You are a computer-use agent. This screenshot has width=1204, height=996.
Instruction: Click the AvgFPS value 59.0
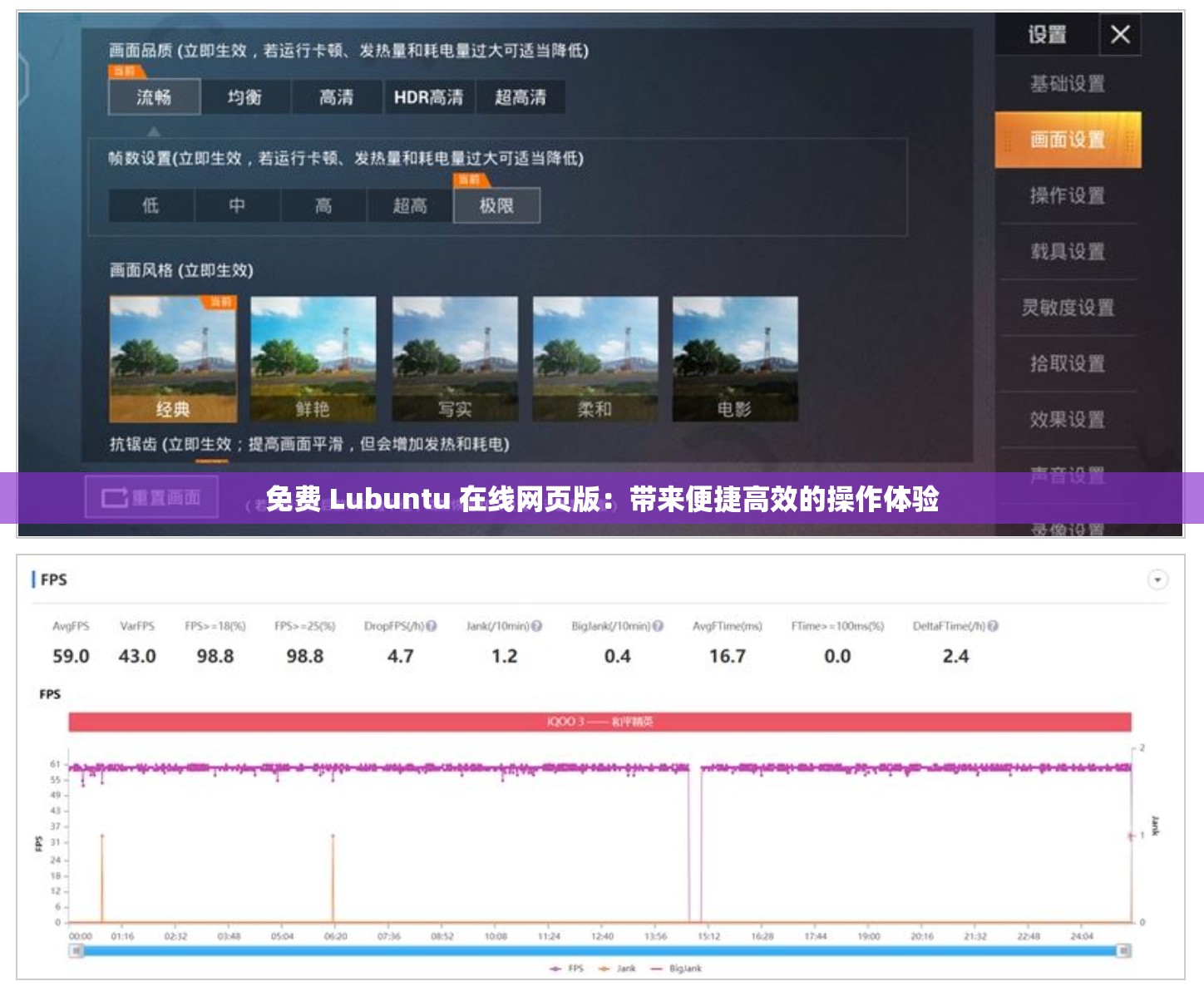71,656
